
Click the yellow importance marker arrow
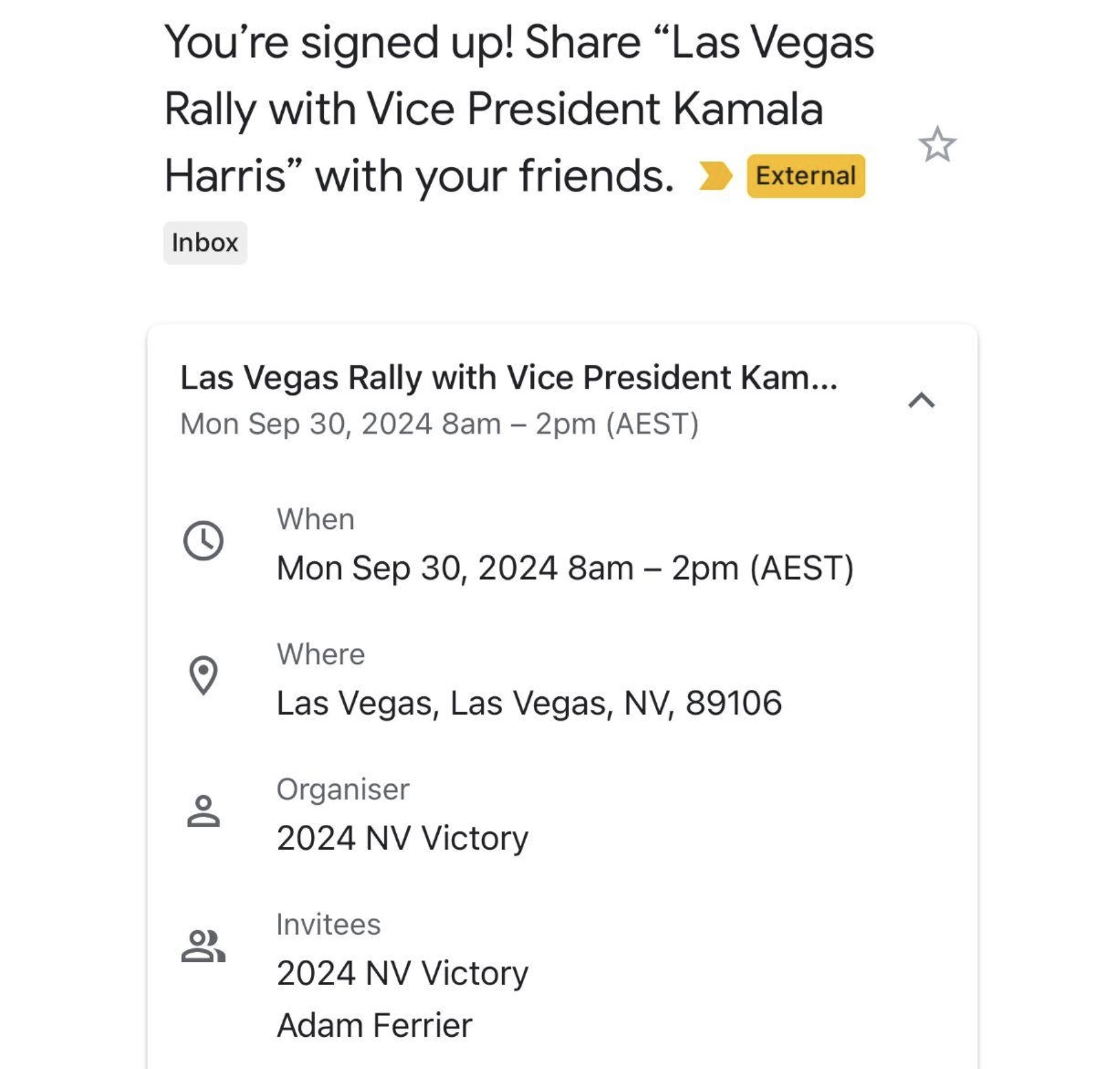point(715,176)
